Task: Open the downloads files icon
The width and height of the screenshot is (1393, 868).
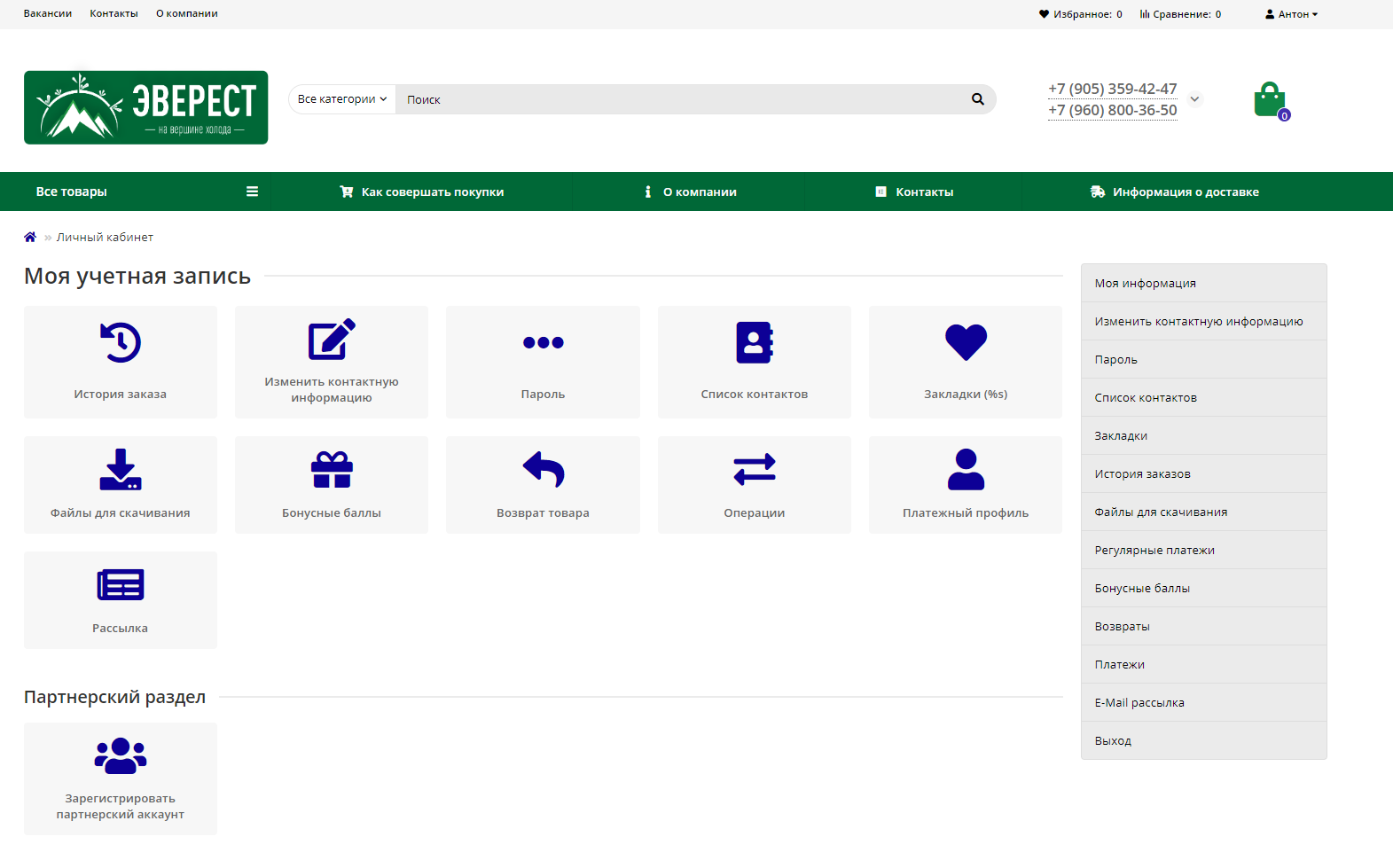Action: pos(121,470)
